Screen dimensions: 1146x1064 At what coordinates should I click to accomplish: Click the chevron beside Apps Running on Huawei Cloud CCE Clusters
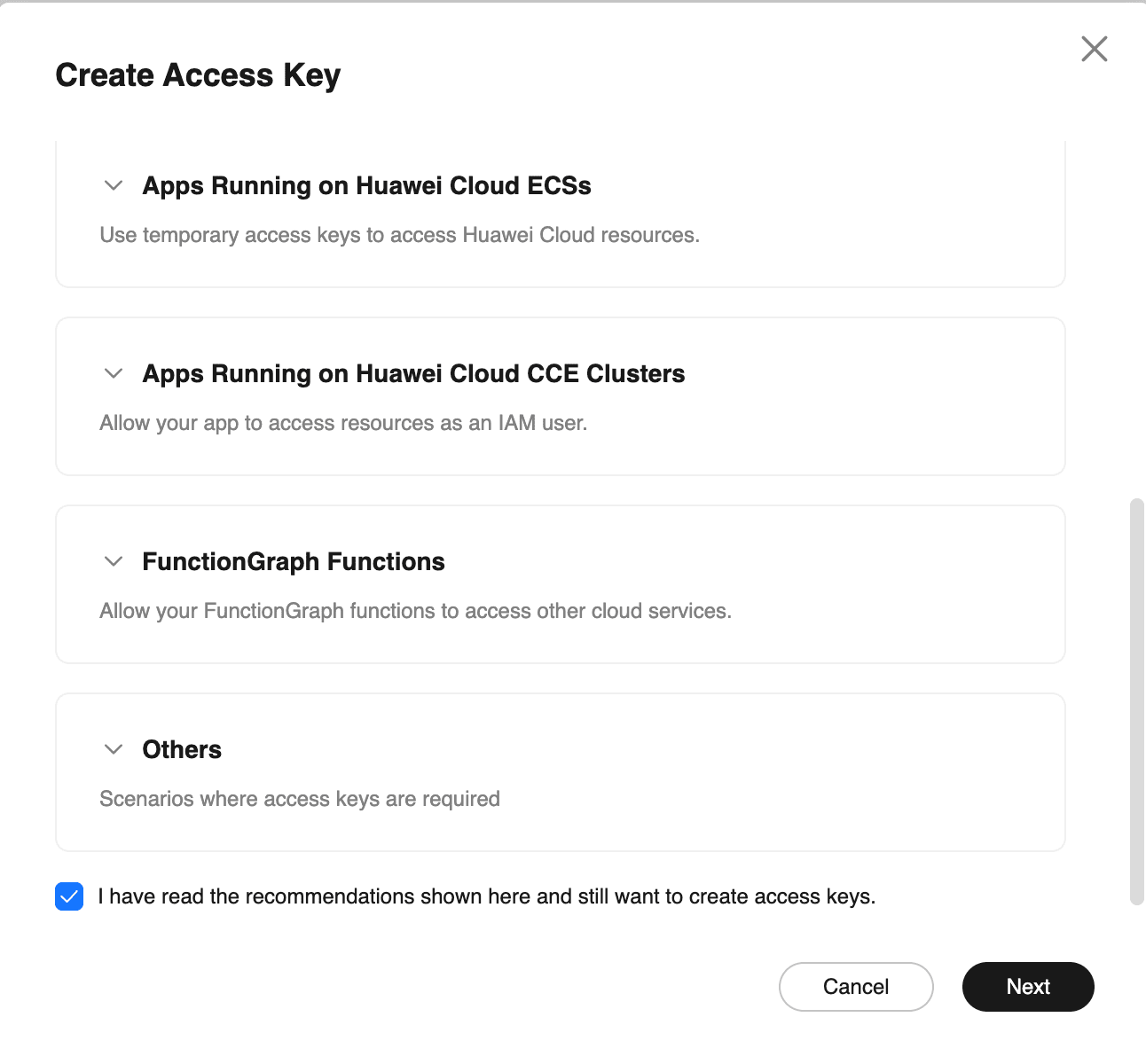click(x=113, y=374)
